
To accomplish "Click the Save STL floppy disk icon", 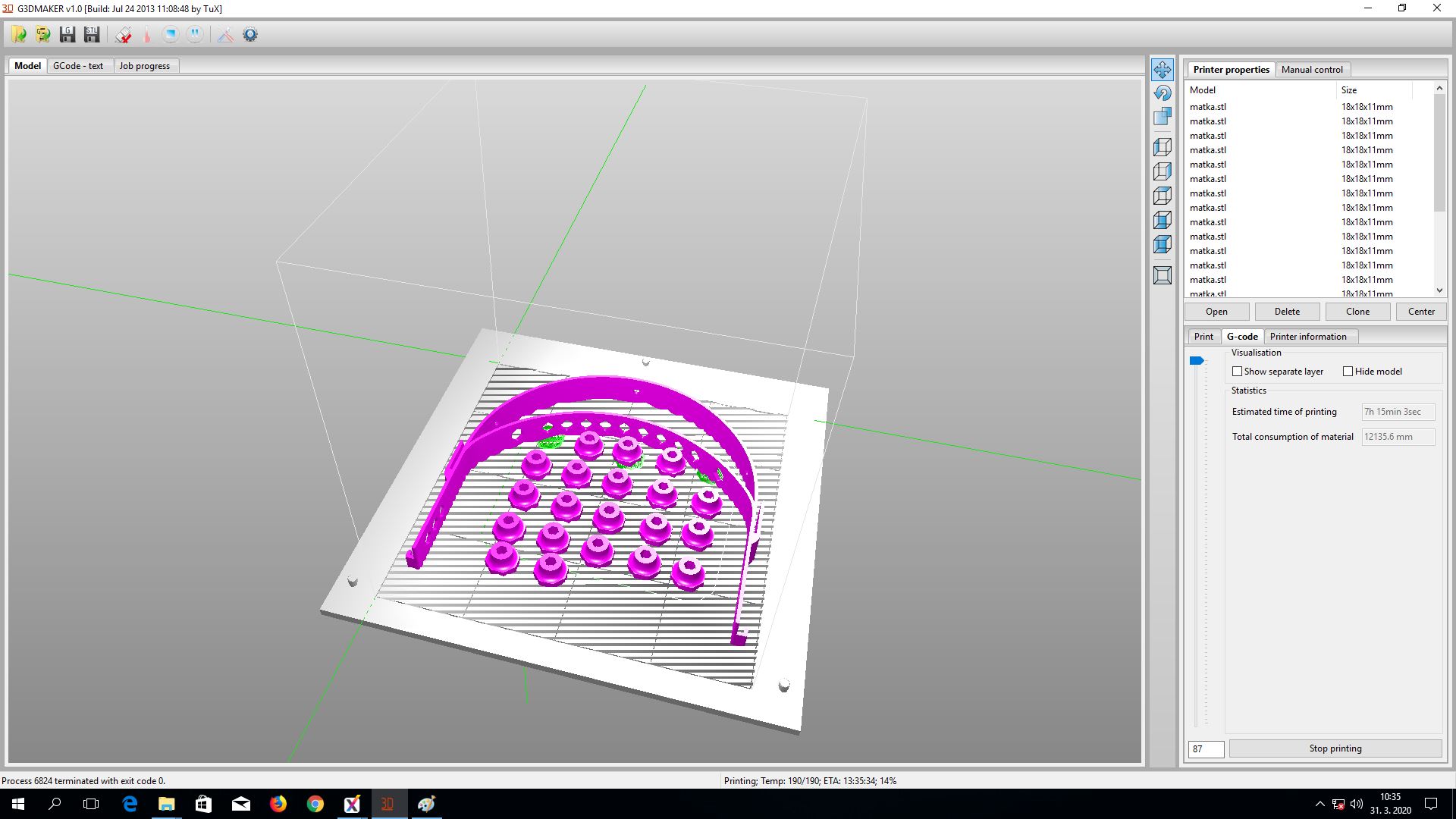I will click(92, 35).
